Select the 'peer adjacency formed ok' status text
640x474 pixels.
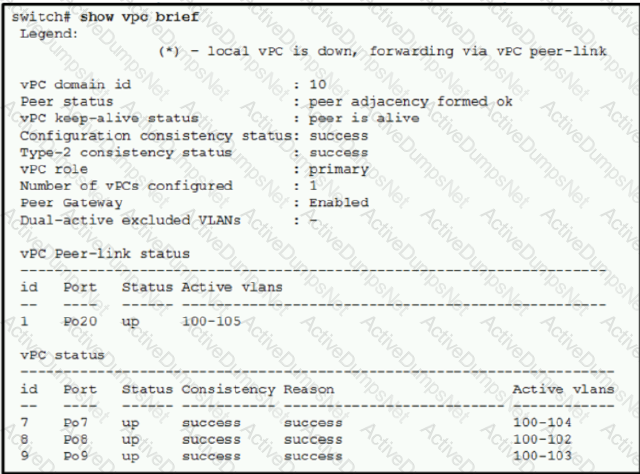(x=410, y=102)
